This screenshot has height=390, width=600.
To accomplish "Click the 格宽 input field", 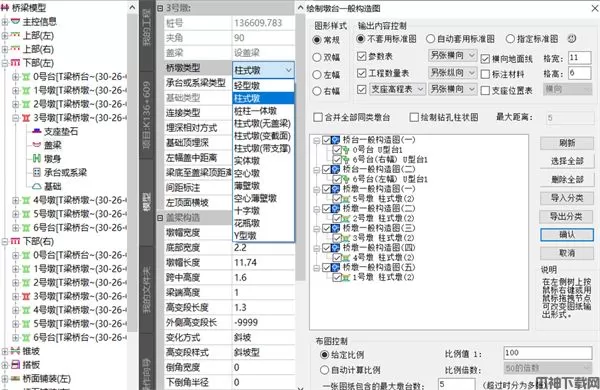I will (579, 58).
